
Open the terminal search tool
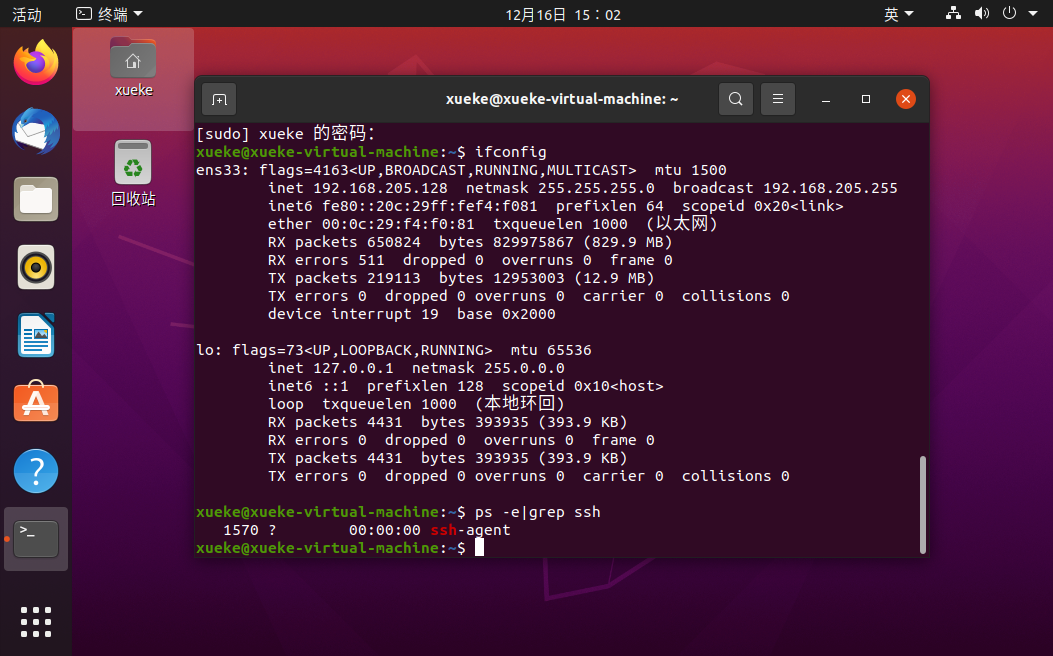click(735, 98)
